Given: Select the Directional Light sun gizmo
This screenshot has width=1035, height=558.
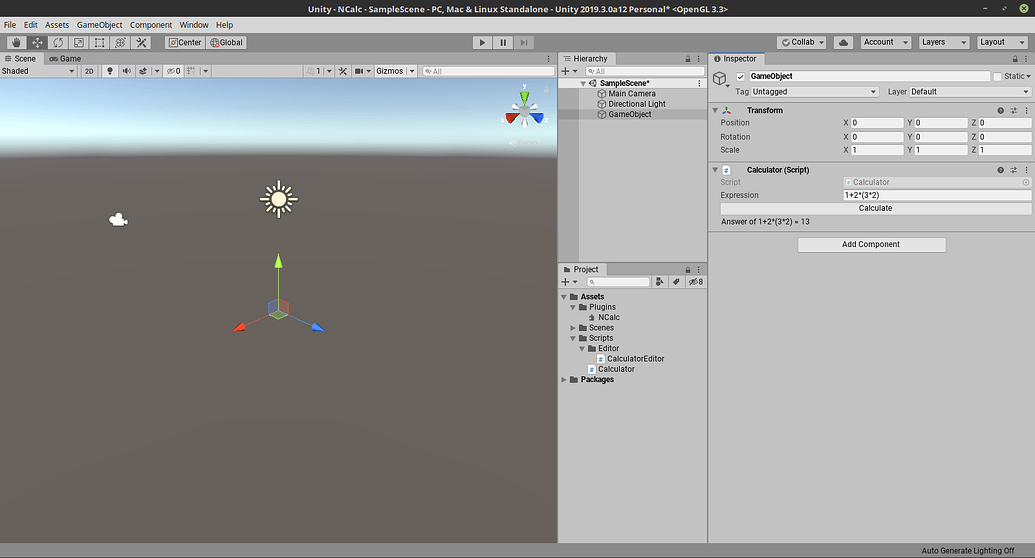Looking at the screenshot, I should tap(279, 199).
